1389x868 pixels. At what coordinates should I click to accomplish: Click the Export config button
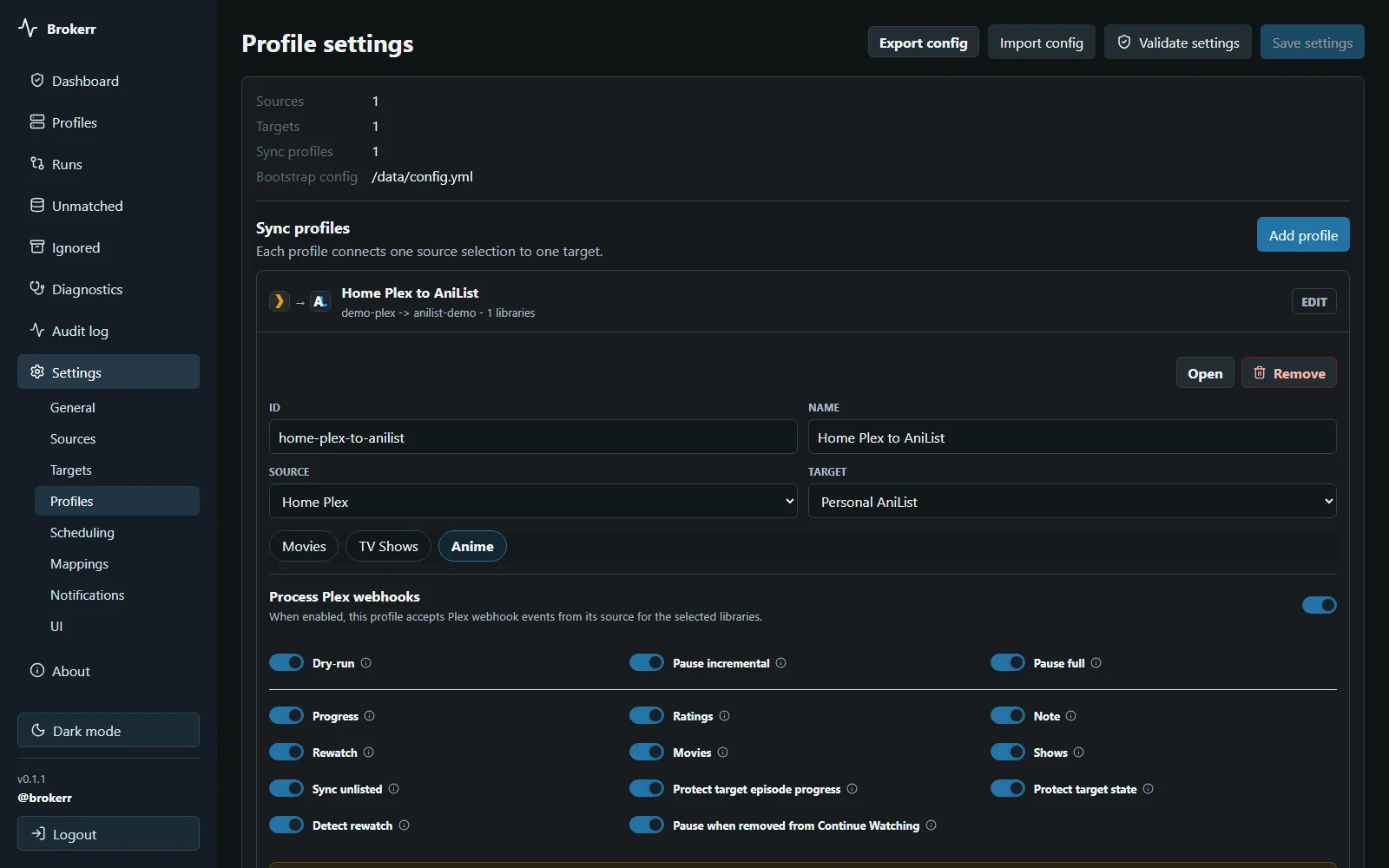click(x=924, y=42)
